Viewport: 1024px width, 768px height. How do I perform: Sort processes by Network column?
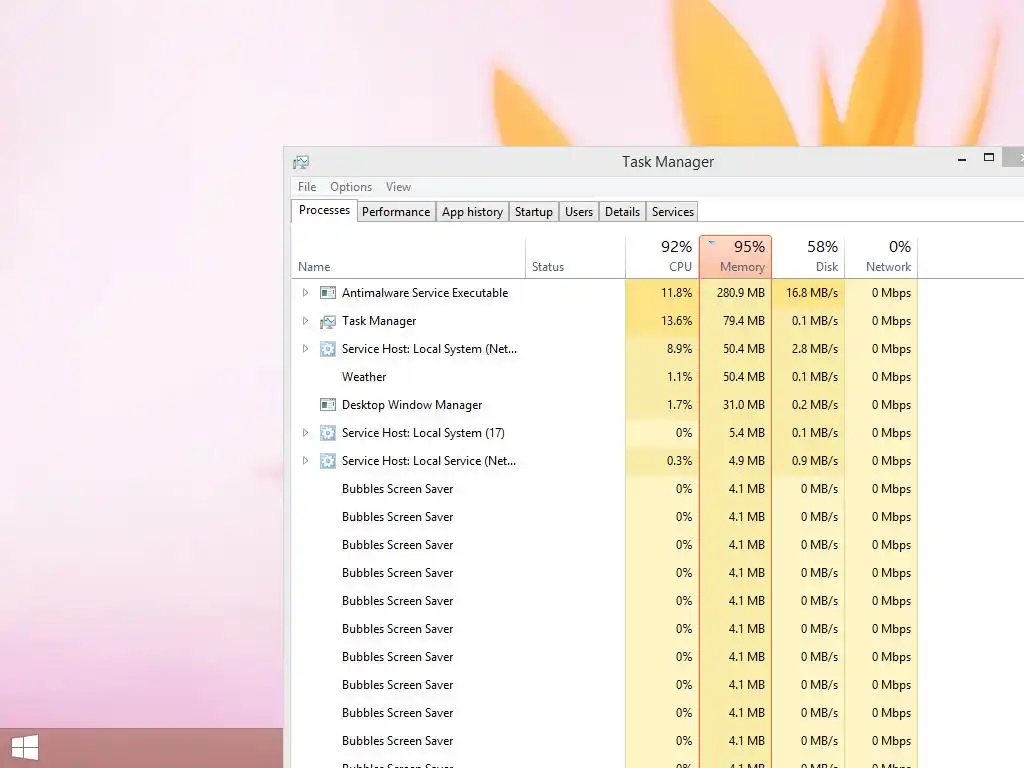click(882, 257)
